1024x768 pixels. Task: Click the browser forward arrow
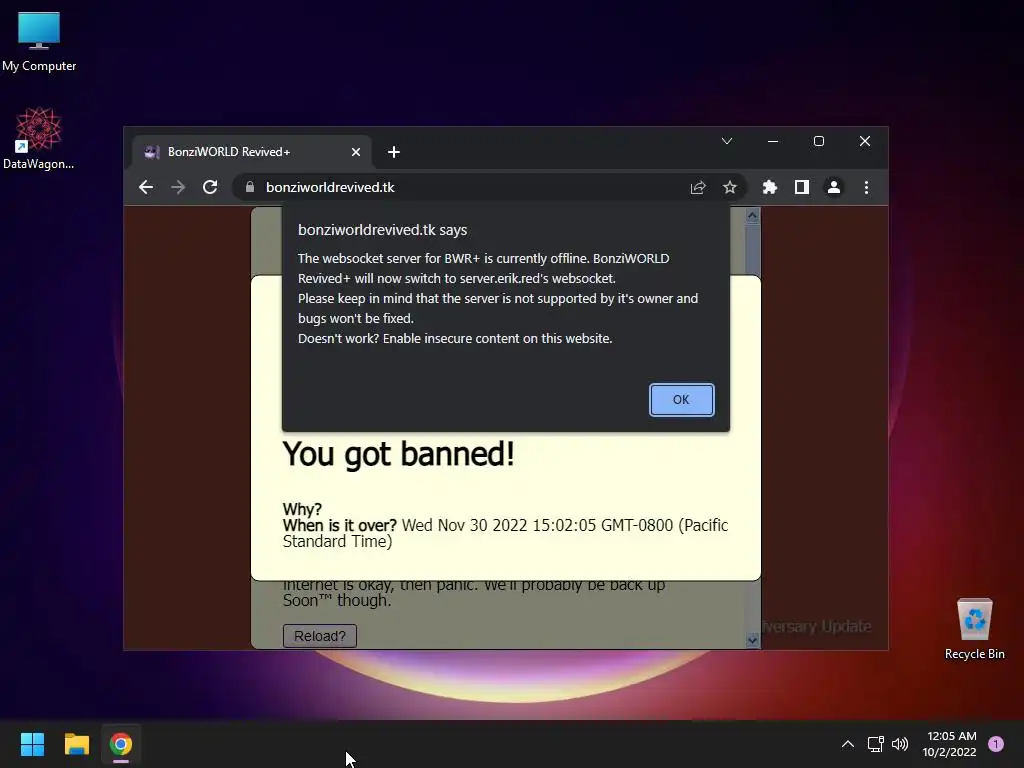(x=178, y=187)
